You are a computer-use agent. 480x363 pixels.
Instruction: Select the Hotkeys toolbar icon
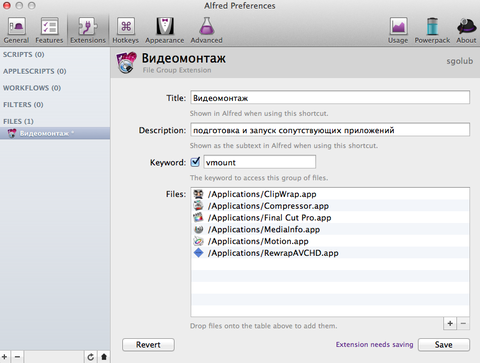[126, 30]
